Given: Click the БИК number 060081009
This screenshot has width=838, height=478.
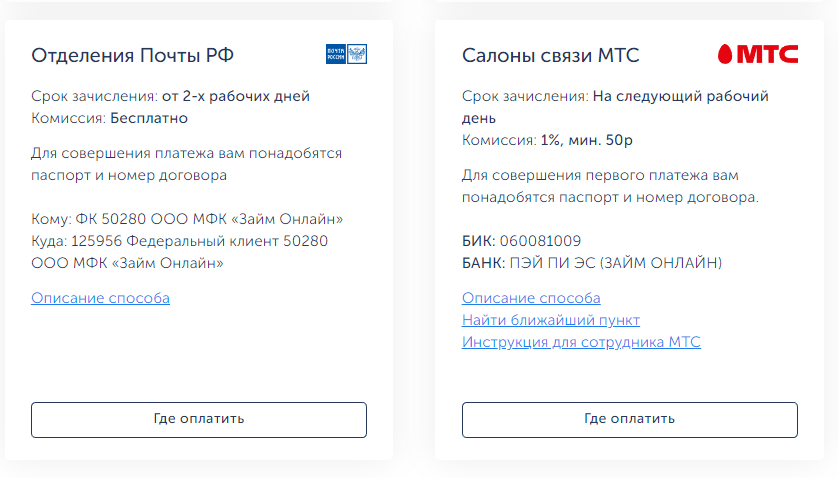Looking at the screenshot, I should [x=540, y=241].
